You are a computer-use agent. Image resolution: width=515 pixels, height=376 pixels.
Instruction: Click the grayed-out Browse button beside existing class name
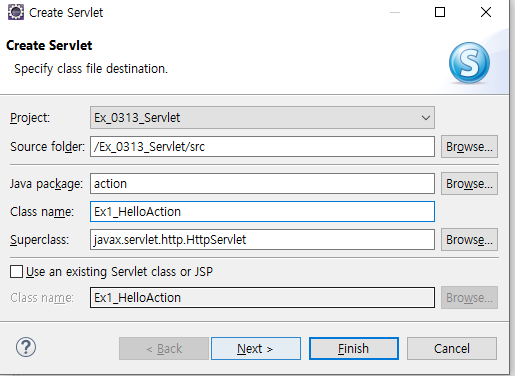click(x=469, y=297)
